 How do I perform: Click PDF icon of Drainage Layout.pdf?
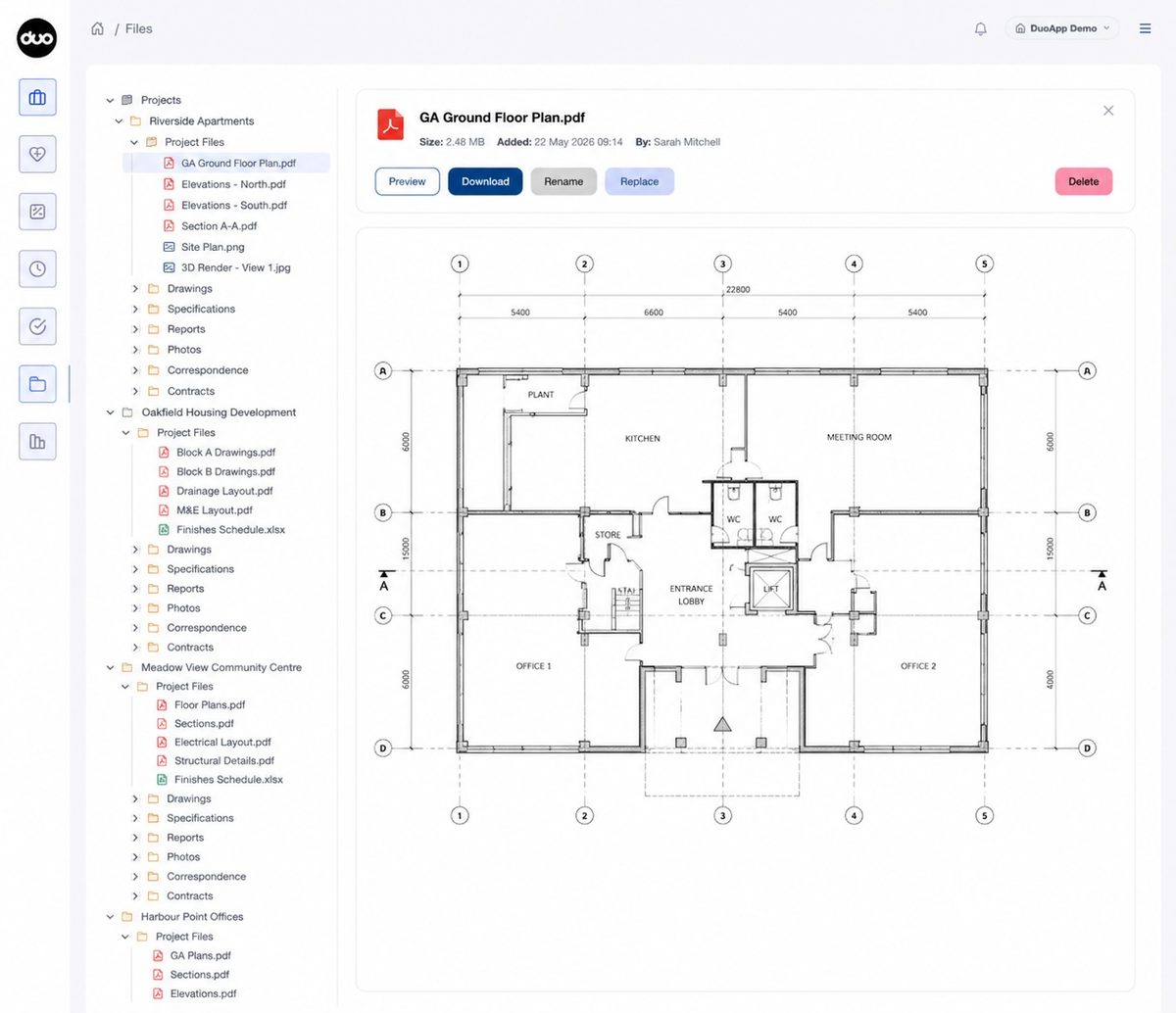click(x=164, y=491)
